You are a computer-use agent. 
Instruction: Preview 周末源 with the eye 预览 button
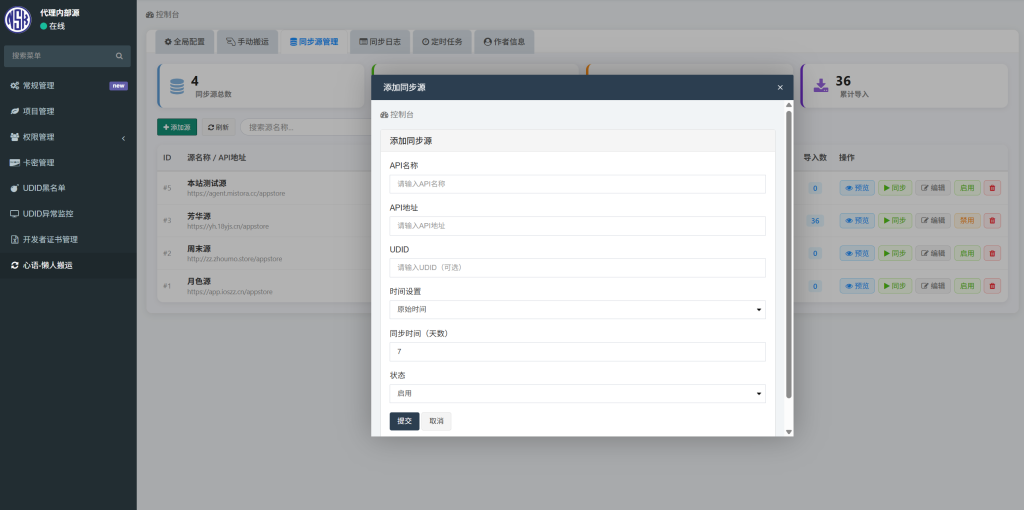coord(857,253)
